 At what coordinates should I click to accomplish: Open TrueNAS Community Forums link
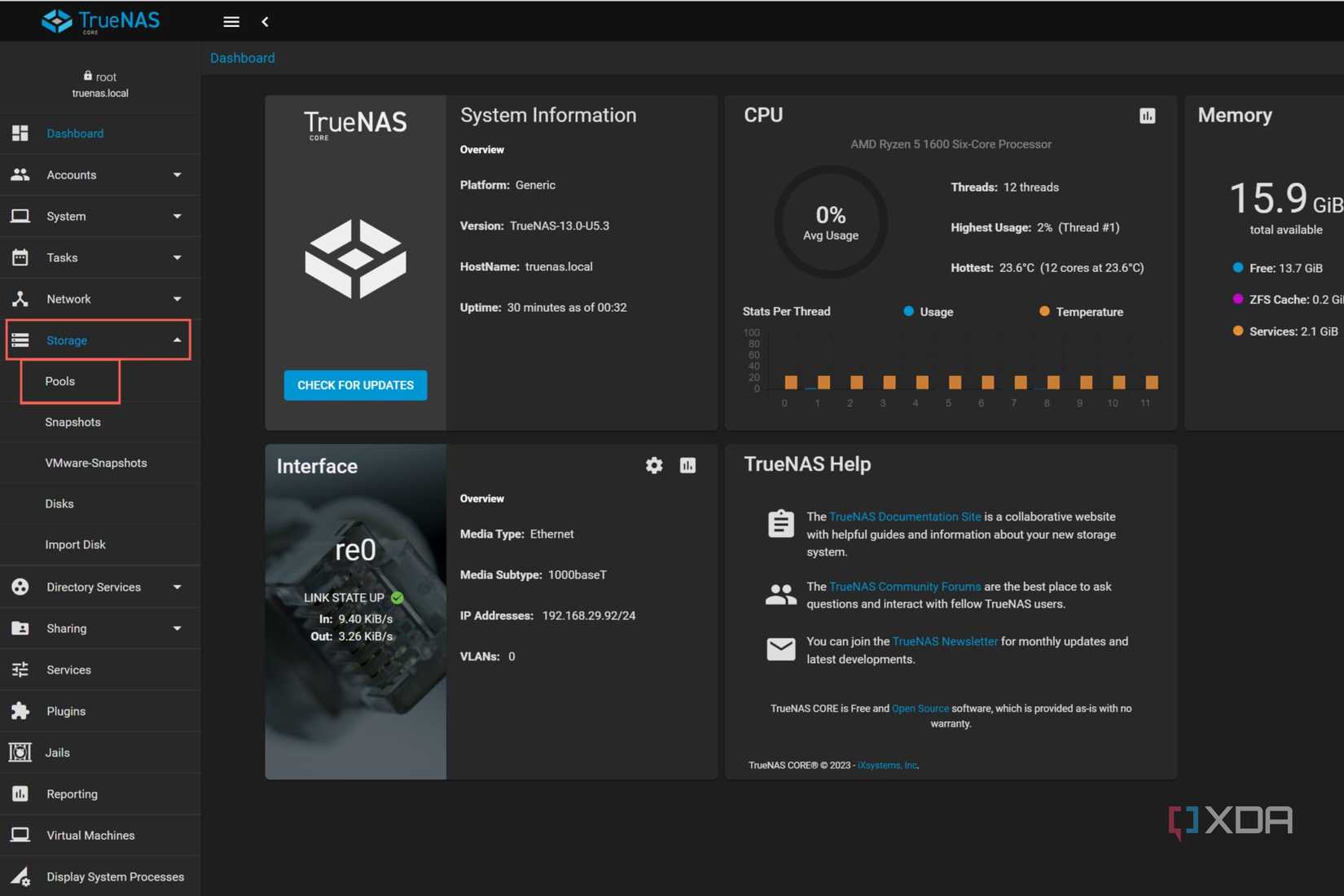click(904, 586)
